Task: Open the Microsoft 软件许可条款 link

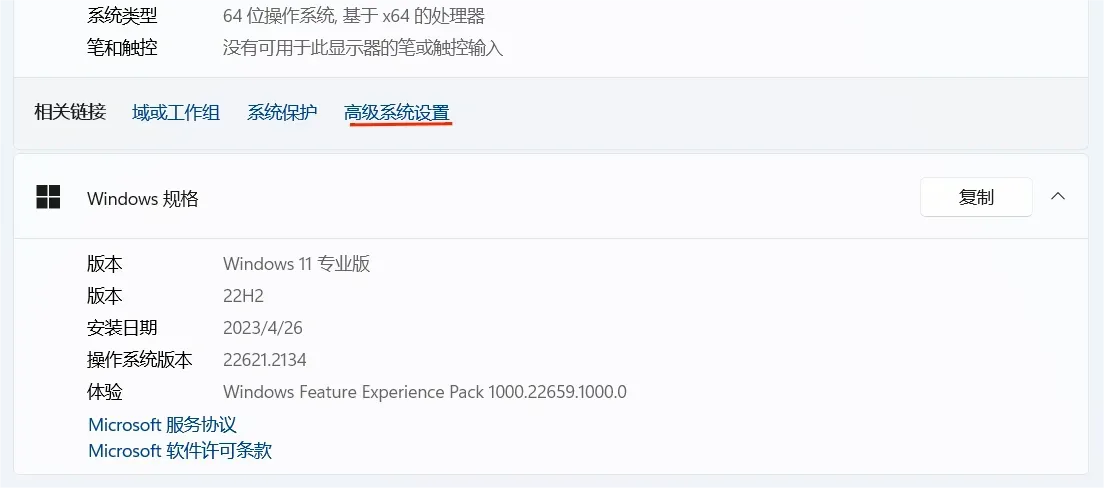Action: click(x=180, y=451)
